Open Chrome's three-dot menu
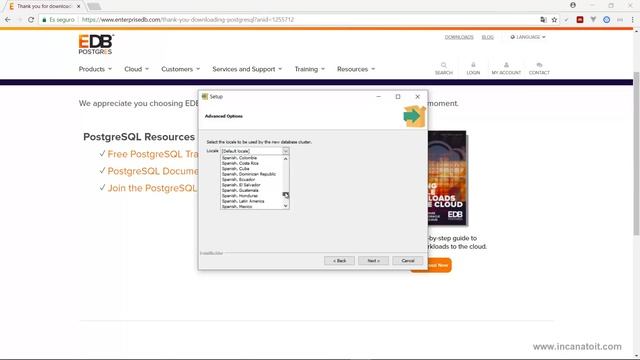Image resolution: width=640 pixels, height=360 pixels. click(633, 20)
